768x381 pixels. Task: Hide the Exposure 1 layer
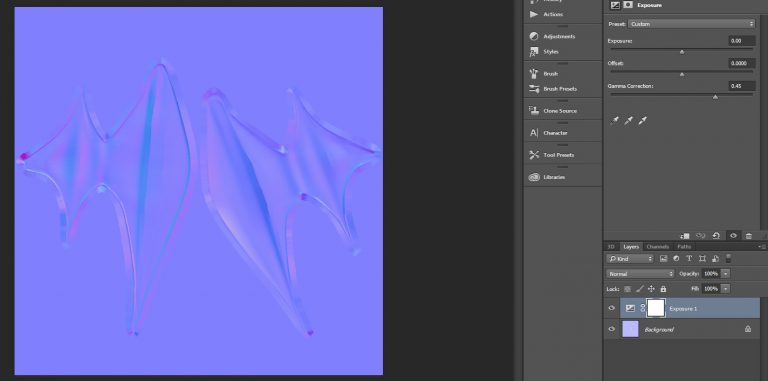pos(611,308)
